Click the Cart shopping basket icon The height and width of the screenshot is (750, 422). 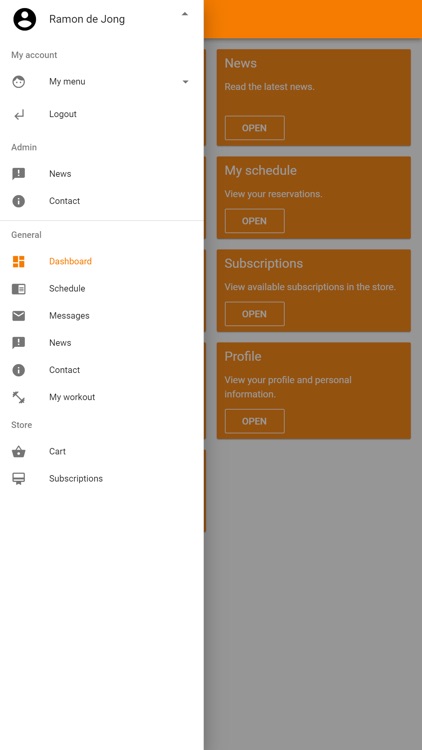(19, 452)
